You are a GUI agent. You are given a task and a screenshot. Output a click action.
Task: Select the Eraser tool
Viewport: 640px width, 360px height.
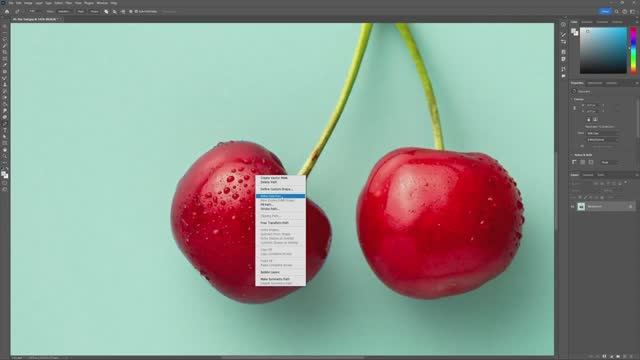[x=5, y=98]
